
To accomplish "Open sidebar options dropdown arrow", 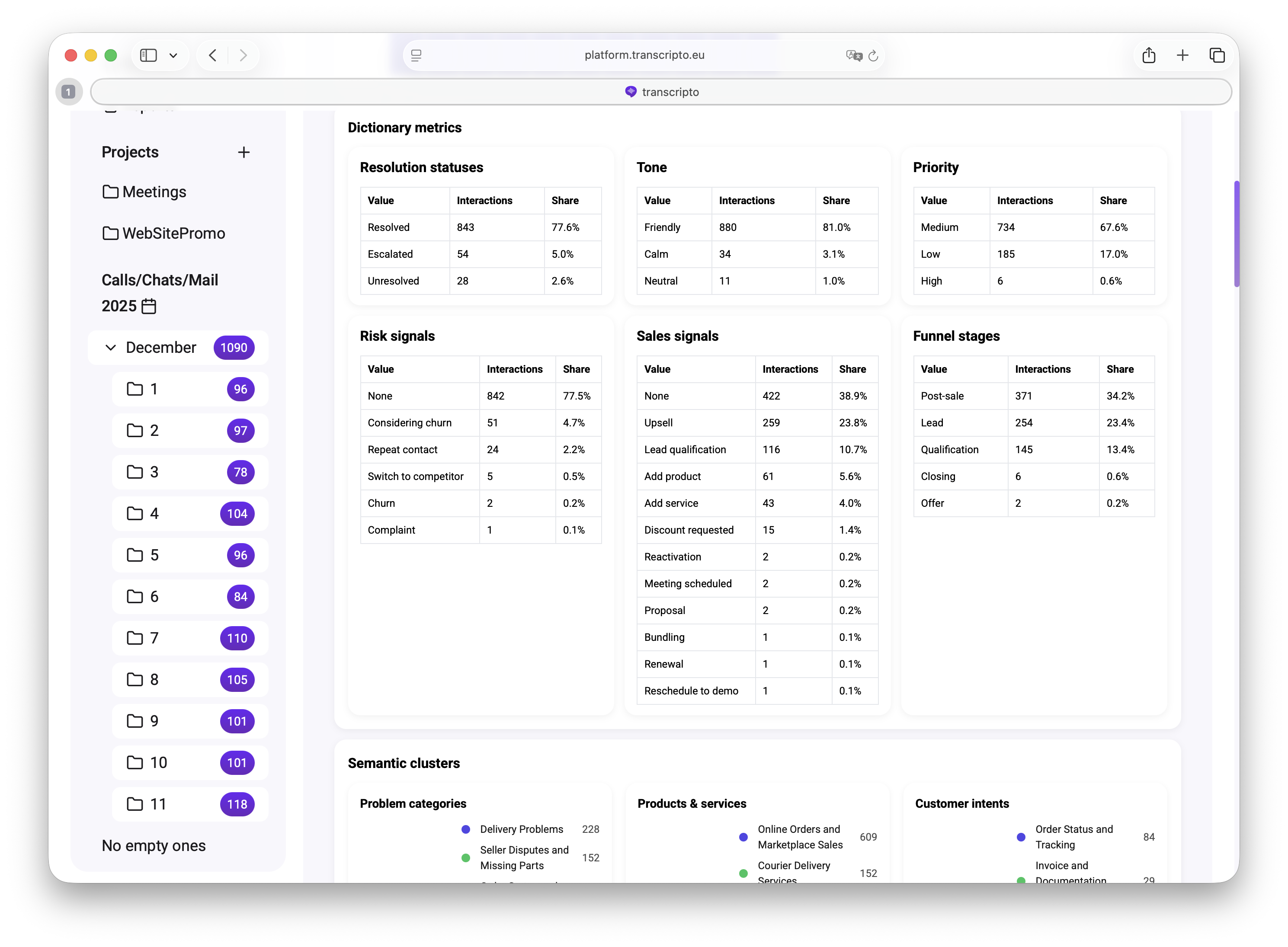I will point(173,56).
